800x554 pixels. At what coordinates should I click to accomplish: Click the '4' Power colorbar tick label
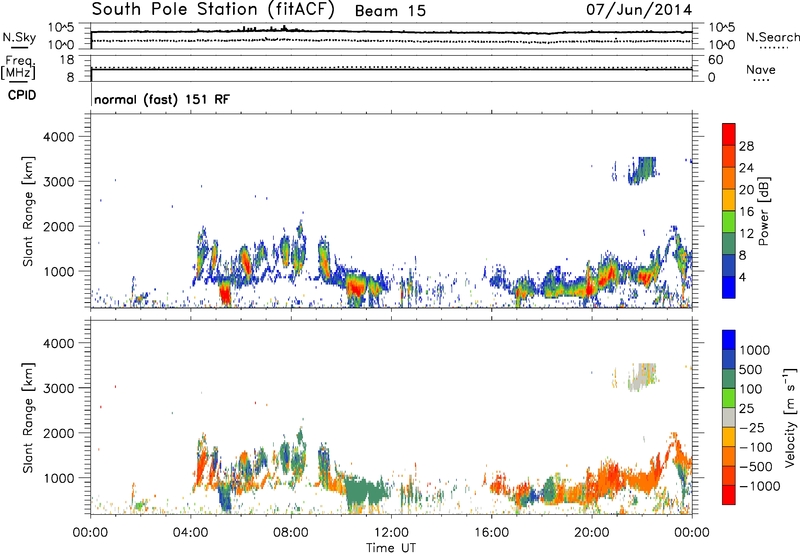point(743,277)
